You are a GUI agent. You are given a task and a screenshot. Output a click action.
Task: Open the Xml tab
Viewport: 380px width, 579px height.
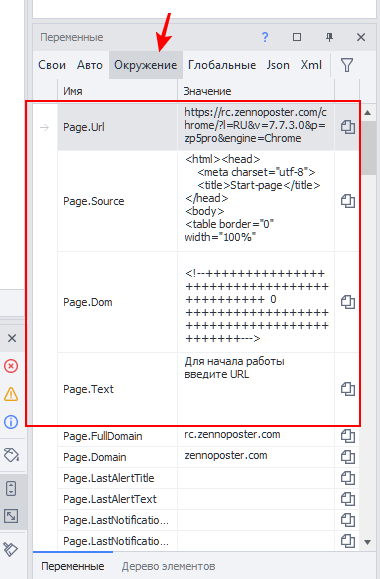point(311,65)
